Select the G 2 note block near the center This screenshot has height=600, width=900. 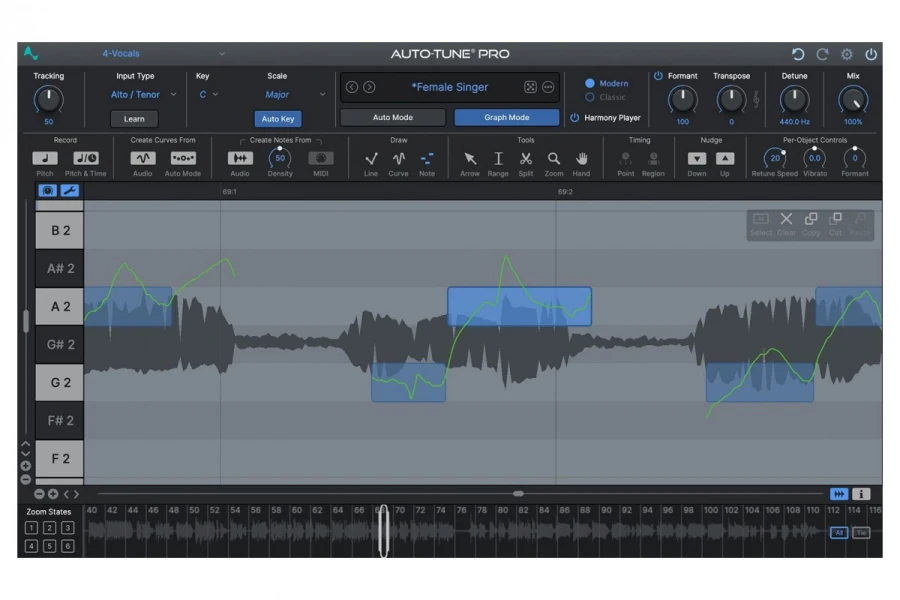click(x=409, y=382)
